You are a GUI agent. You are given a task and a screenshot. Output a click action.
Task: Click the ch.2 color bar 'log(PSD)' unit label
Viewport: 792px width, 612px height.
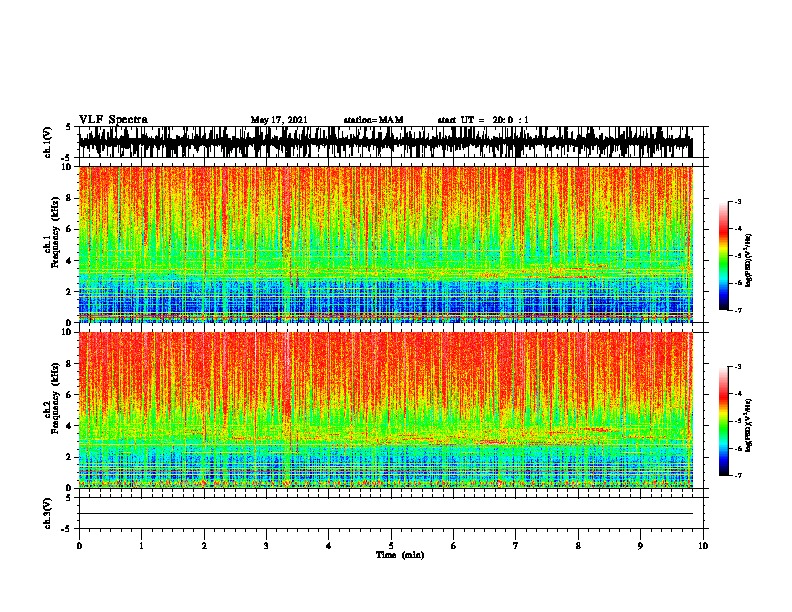click(749, 425)
